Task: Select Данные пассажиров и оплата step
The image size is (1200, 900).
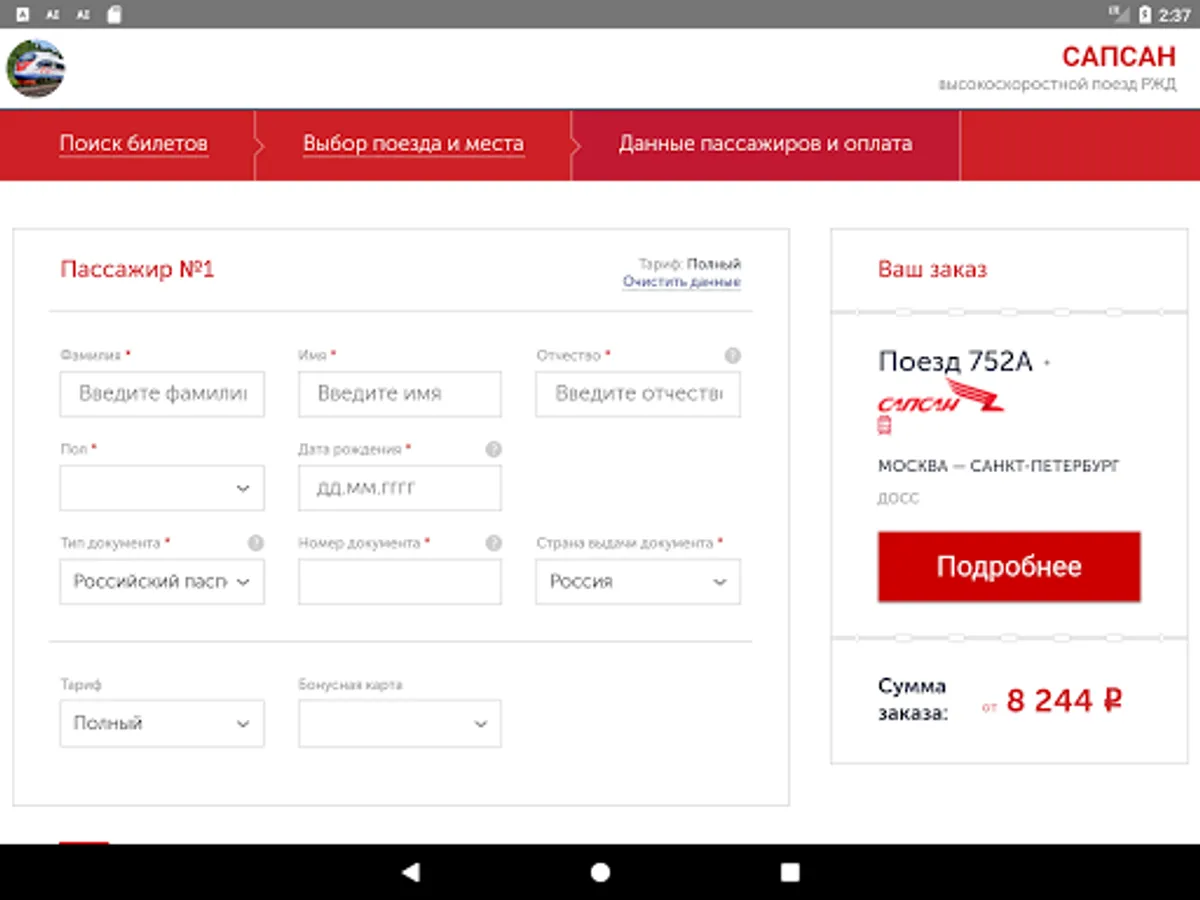Action: [765, 144]
